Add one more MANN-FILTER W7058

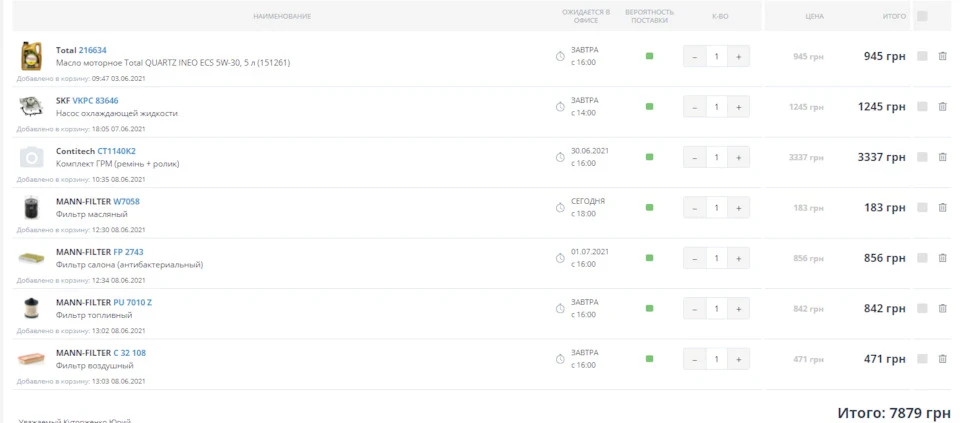tap(738, 208)
